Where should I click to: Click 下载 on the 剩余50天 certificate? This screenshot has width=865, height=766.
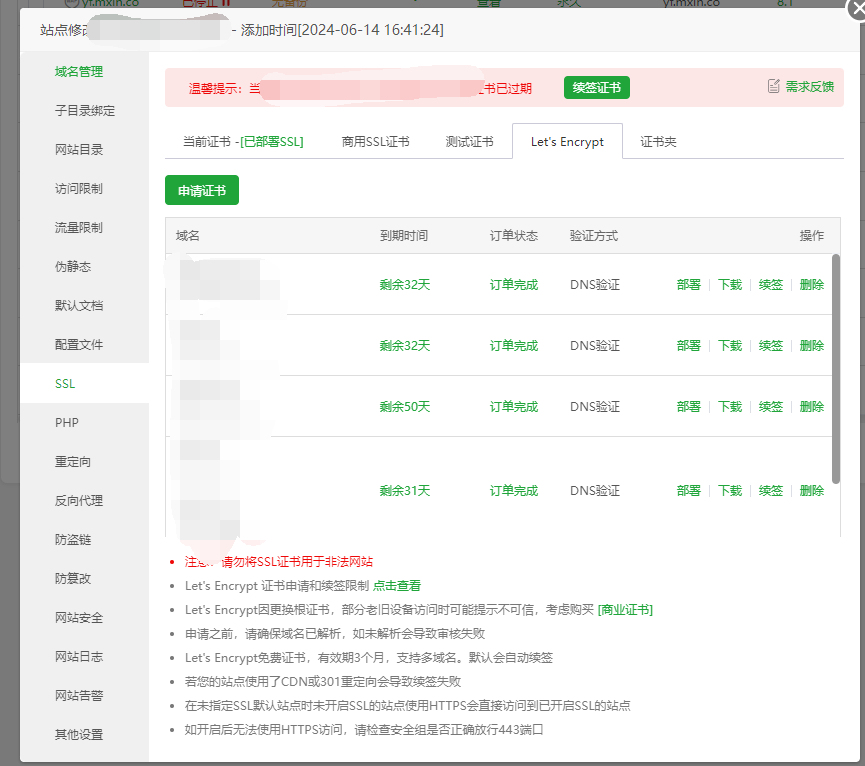pos(730,407)
